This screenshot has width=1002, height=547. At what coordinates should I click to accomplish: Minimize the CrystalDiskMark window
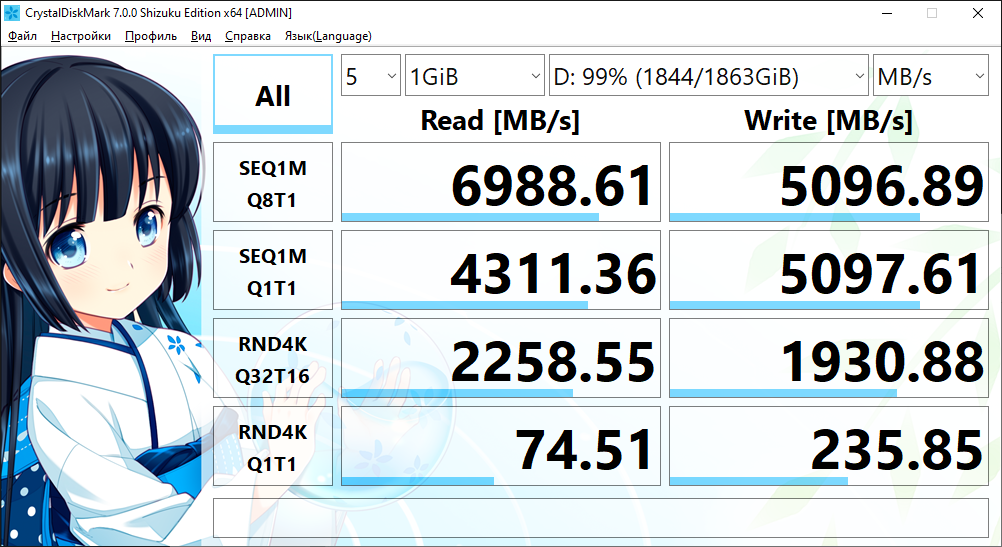tap(886, 13)
